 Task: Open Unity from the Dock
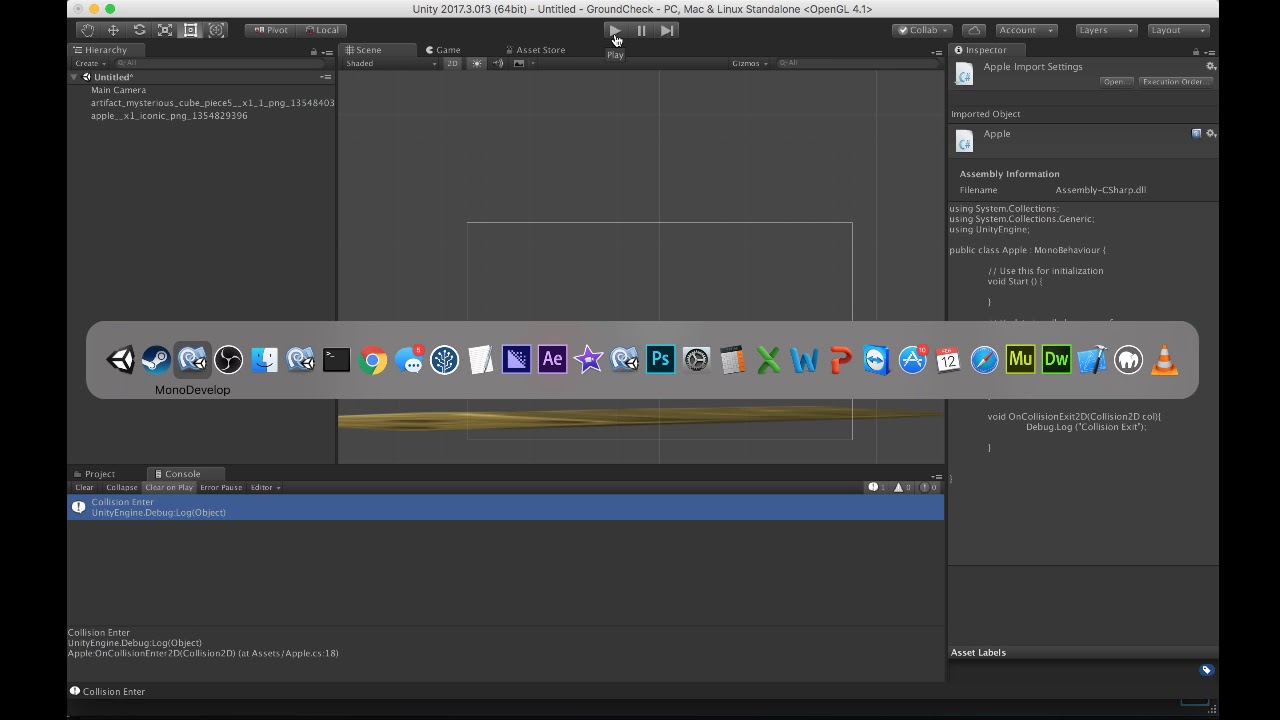pos(120,360)
